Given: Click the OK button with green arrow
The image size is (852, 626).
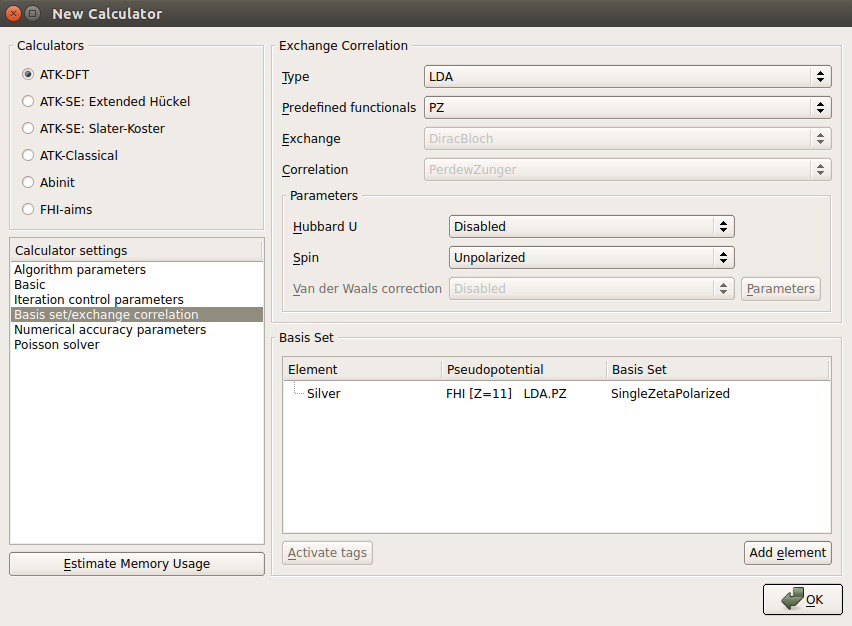Looking at the screenshot, I should [x=803, y=599].
